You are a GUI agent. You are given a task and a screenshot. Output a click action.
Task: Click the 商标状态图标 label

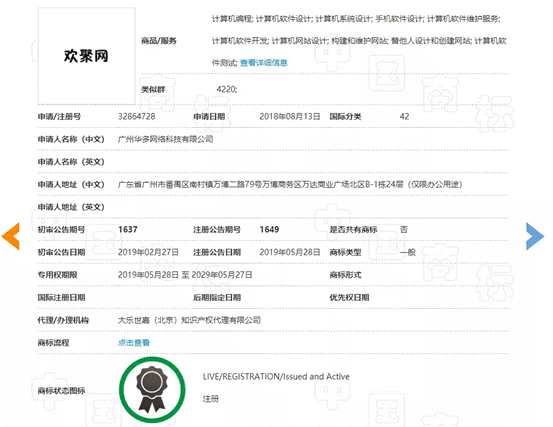click(x=61, y=390)
